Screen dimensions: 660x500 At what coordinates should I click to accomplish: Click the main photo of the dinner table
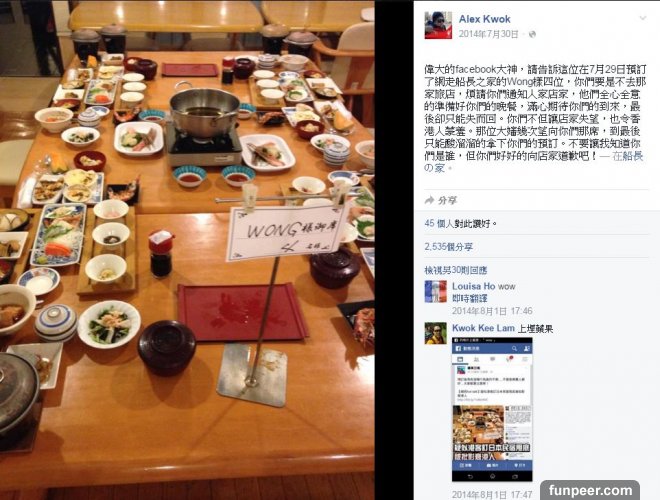(x=187, y=250)
